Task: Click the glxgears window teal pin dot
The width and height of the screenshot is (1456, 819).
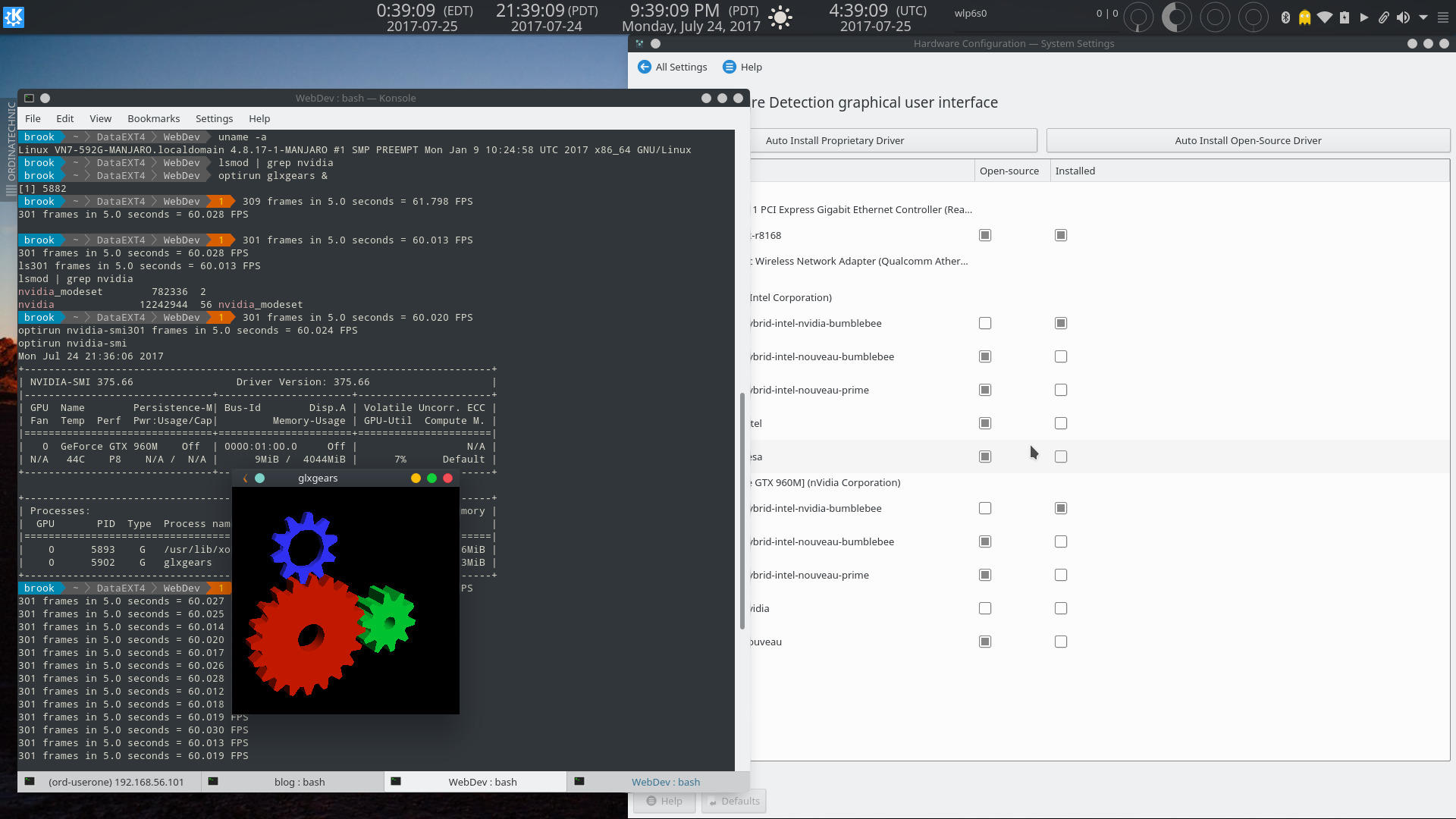Action: [259, 478]
